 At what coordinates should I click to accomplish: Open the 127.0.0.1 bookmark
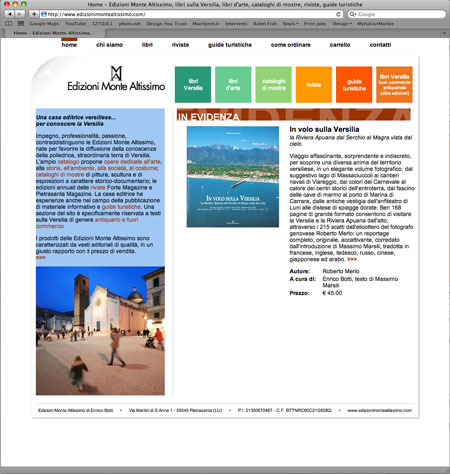tap(102, 24)
